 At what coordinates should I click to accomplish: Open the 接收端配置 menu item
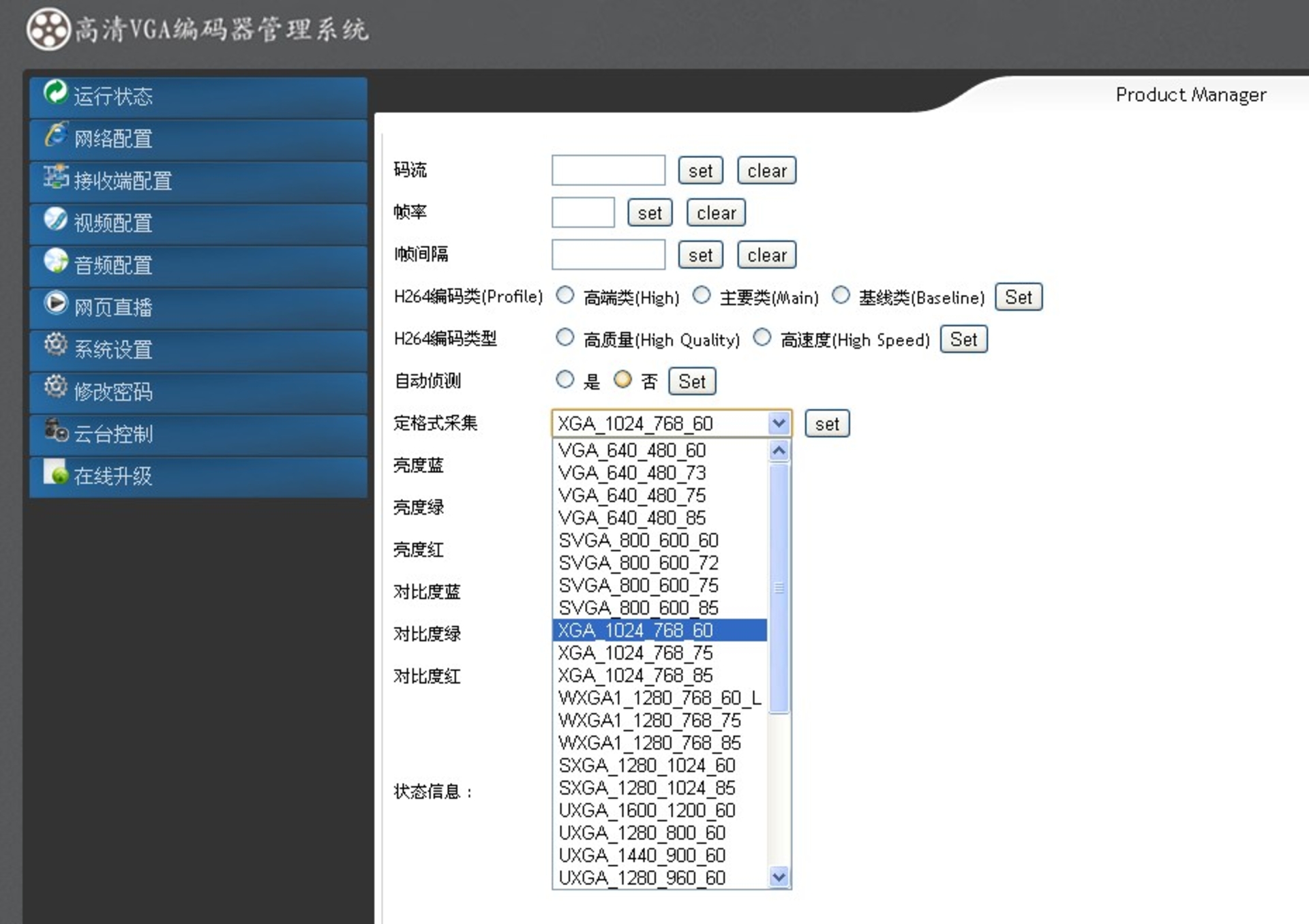pos(198,181)
